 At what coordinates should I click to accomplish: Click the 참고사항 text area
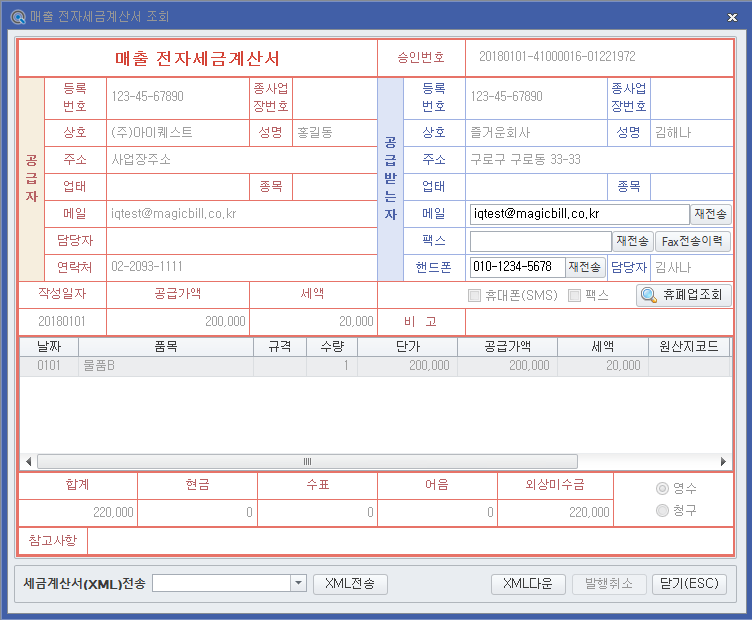(x=411, y=541)
